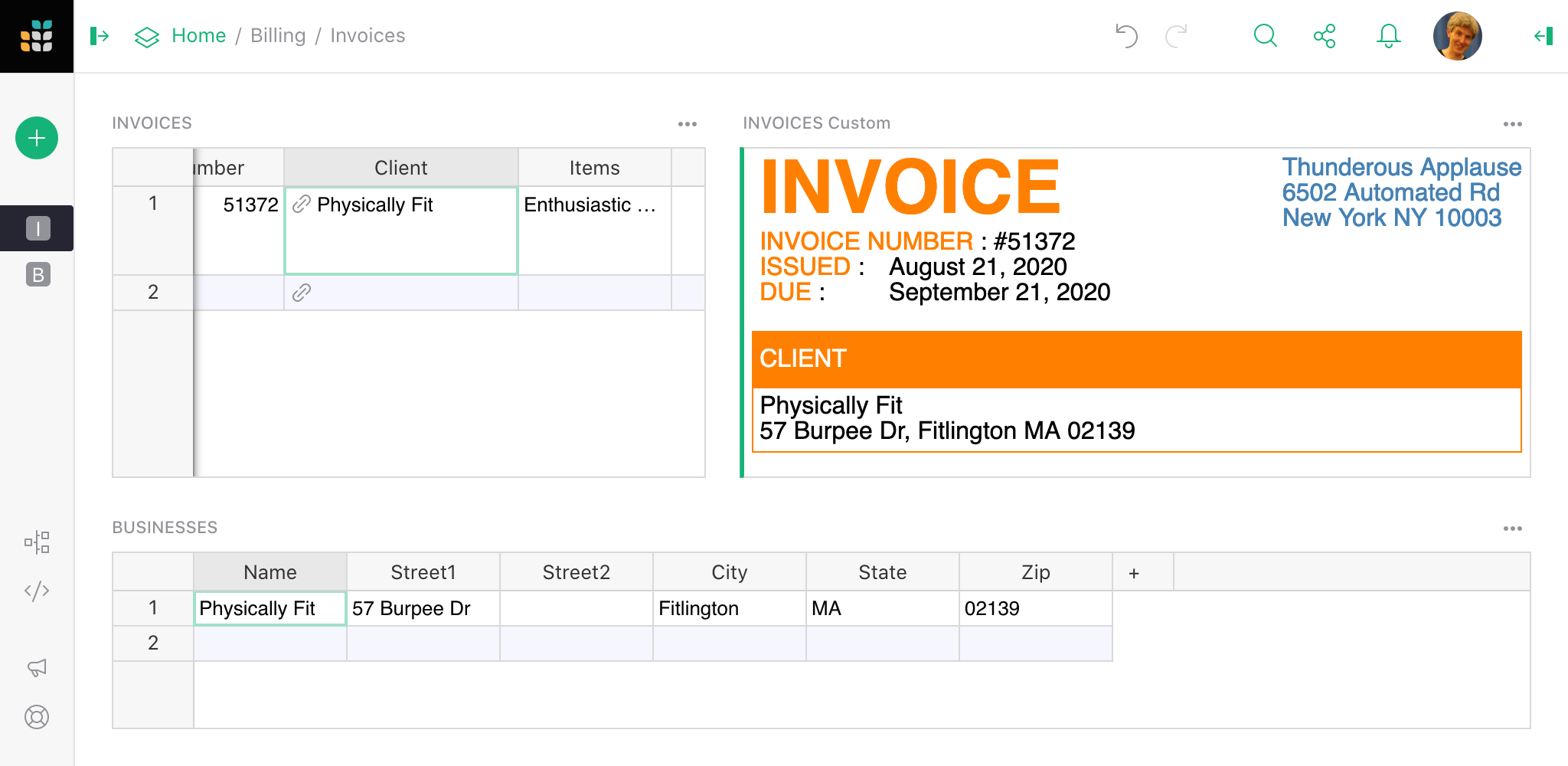Open the user profile avatar menu
The height and width of the screenshot is (766, 1568).
point(1457,35)
